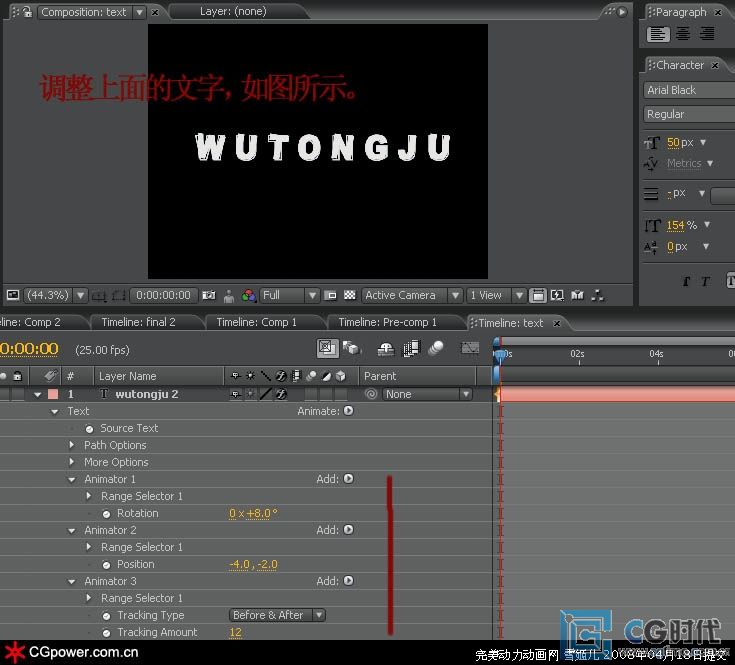Click Tracking Amount value 12
Screen dimensions: 735x665
pyautogui.click(x=235, y=632)
